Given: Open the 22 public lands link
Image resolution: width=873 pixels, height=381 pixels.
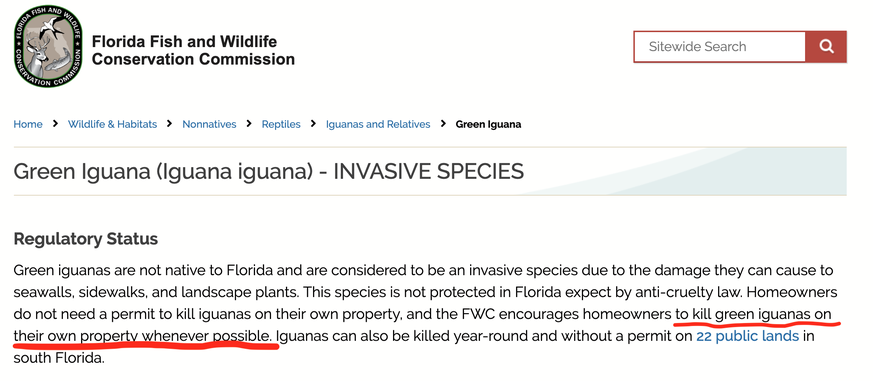Looking at the screenshot, I should (x=748, y=336).
